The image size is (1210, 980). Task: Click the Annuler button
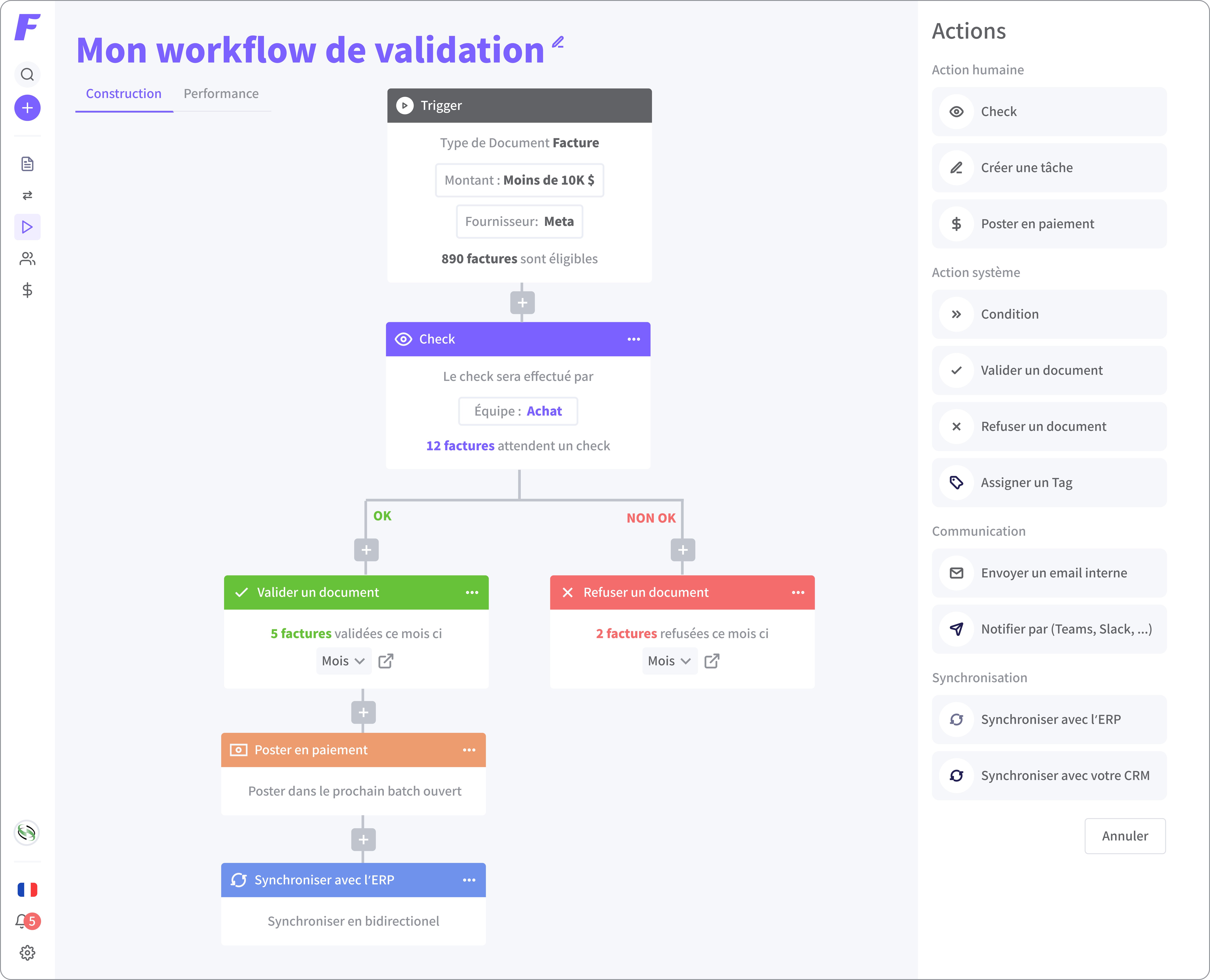point(1125,836)
